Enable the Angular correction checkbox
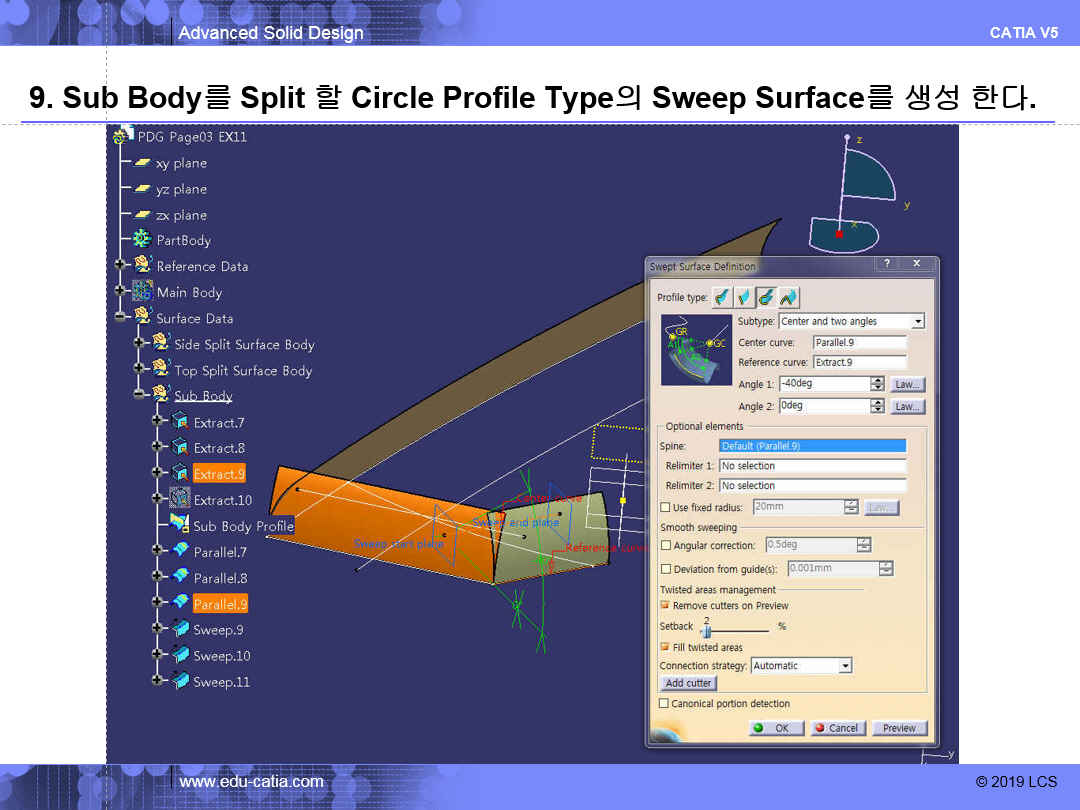1080x810 pixels. 666,545
